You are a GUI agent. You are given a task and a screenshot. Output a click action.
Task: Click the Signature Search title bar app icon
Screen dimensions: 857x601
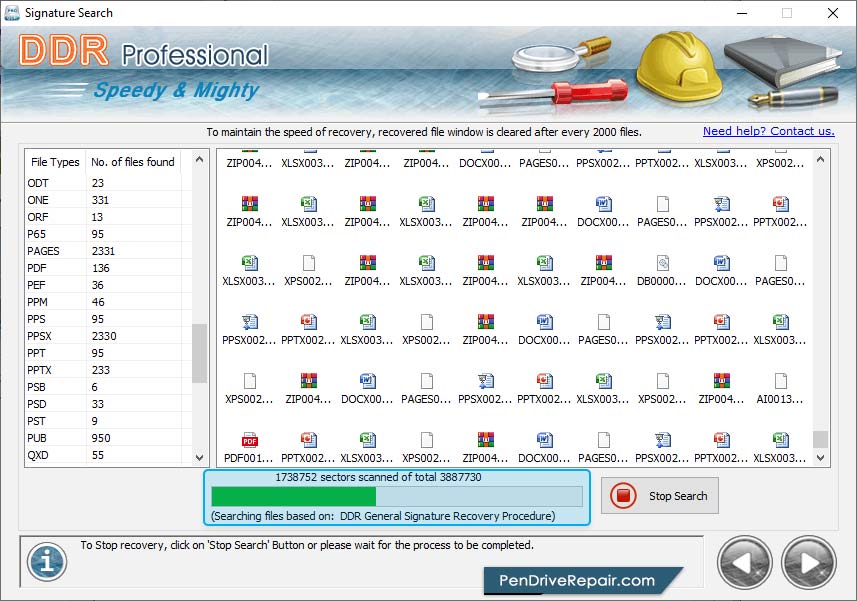[11, 13]
